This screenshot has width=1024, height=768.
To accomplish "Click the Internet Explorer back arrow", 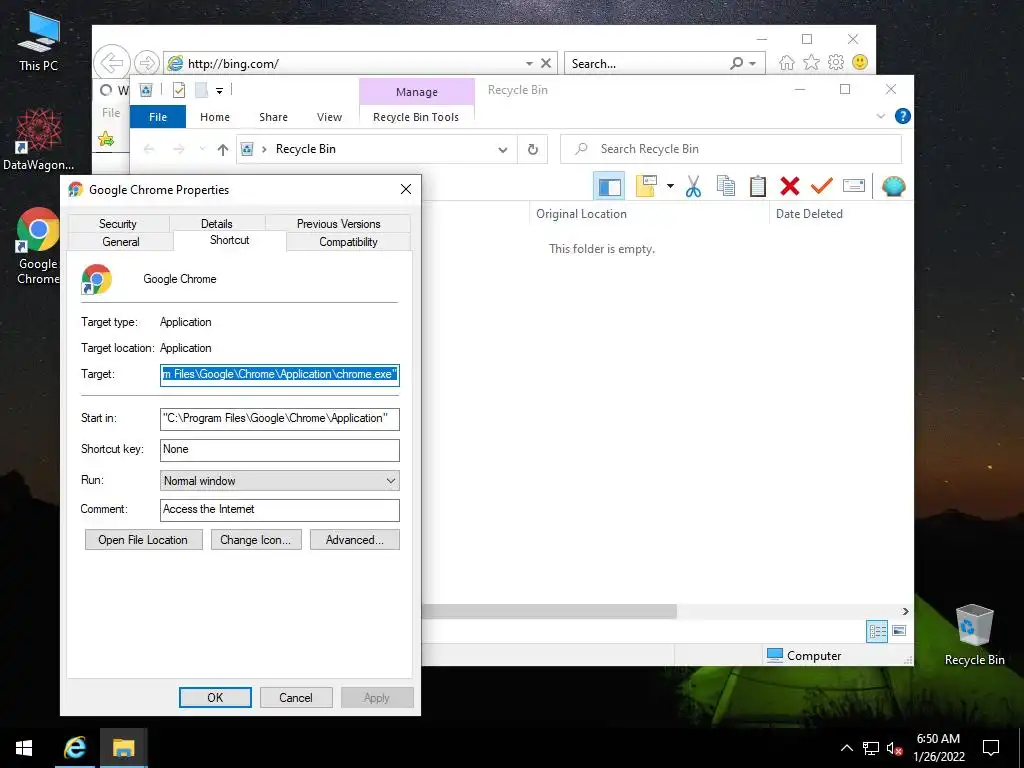I will point(112,63).
